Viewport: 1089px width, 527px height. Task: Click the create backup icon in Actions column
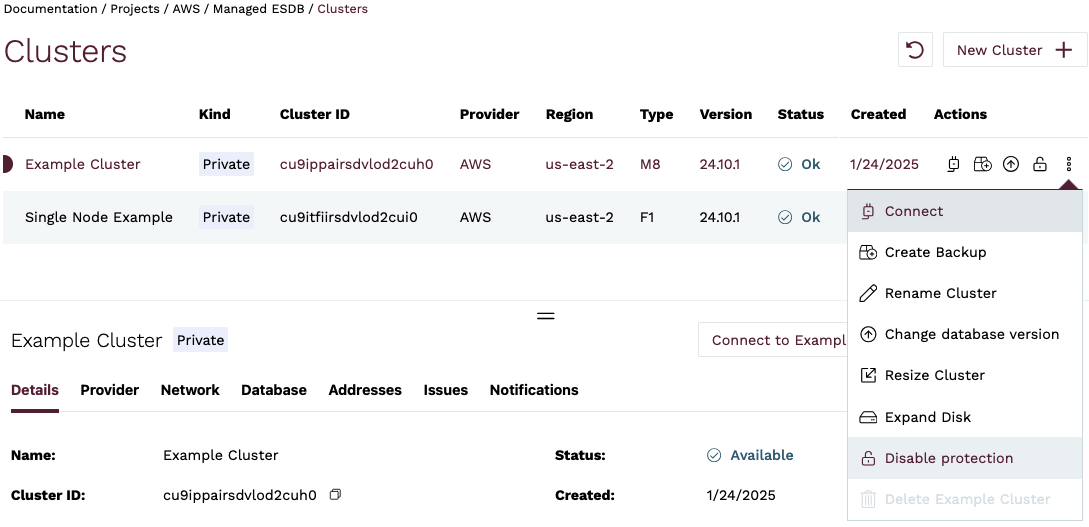click(983, 164)
